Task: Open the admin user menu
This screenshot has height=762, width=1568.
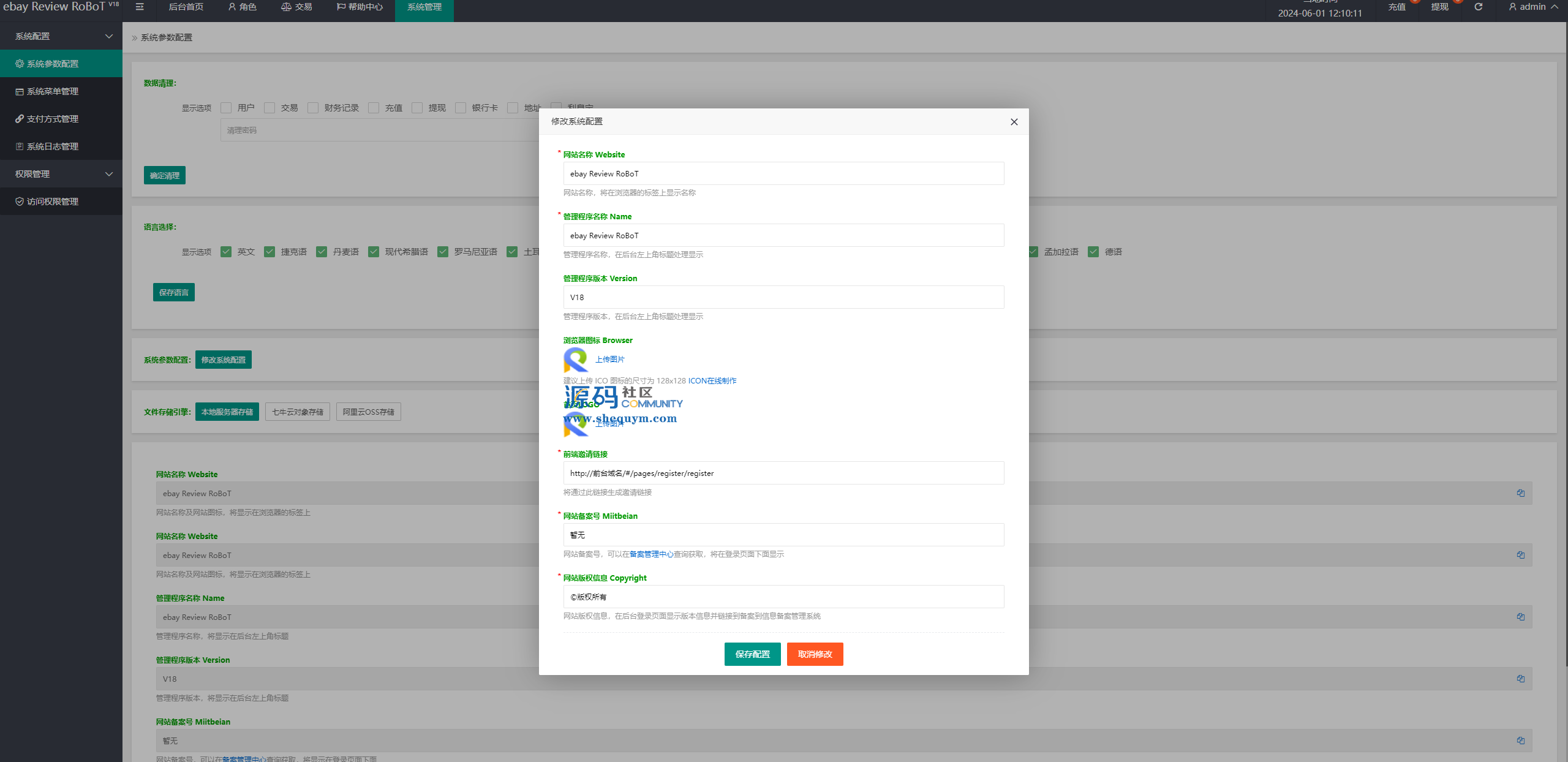Action: (x=1533, y=7)
